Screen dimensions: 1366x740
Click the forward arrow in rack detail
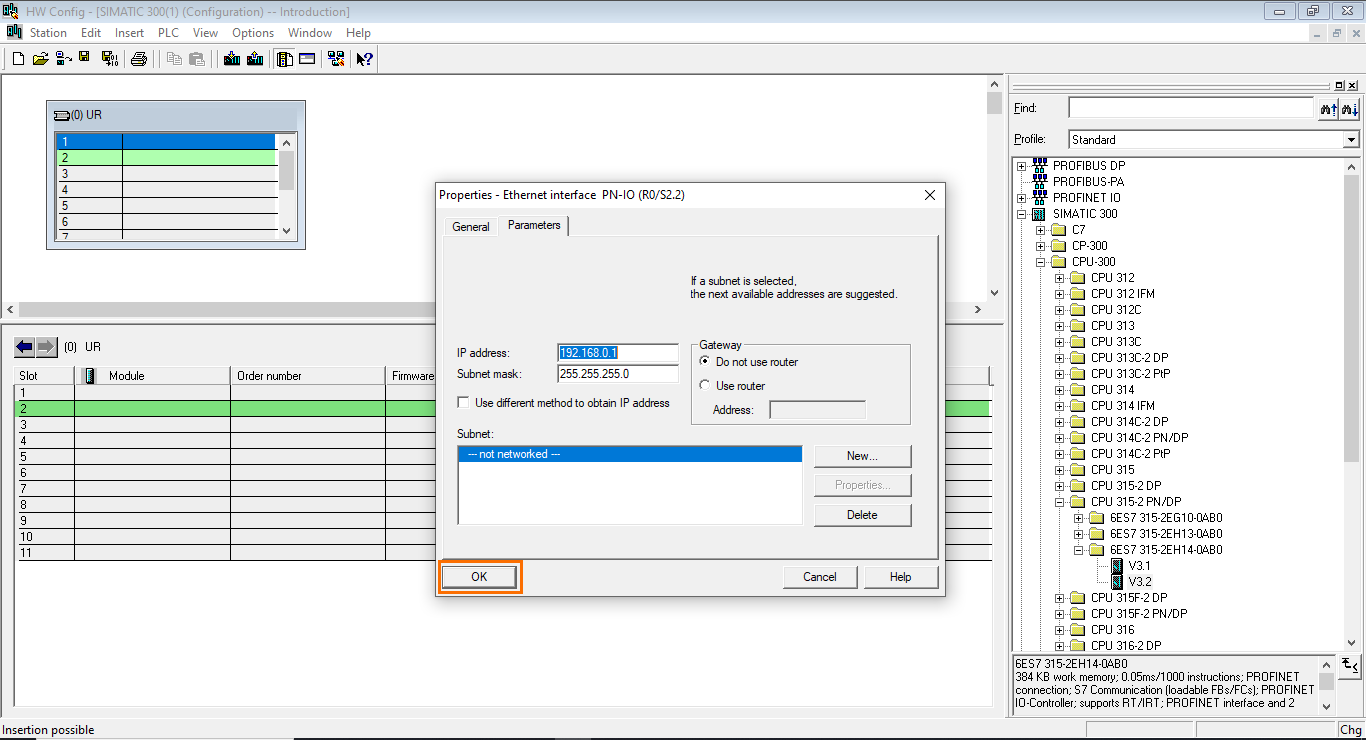click(x=47, y=347)
